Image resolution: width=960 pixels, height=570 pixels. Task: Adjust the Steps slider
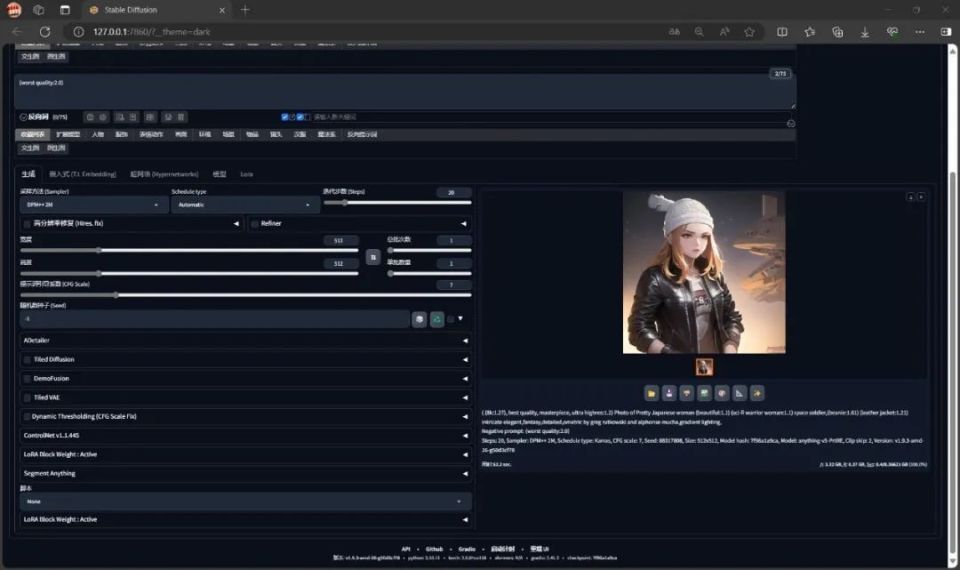(x=397, y=203)
